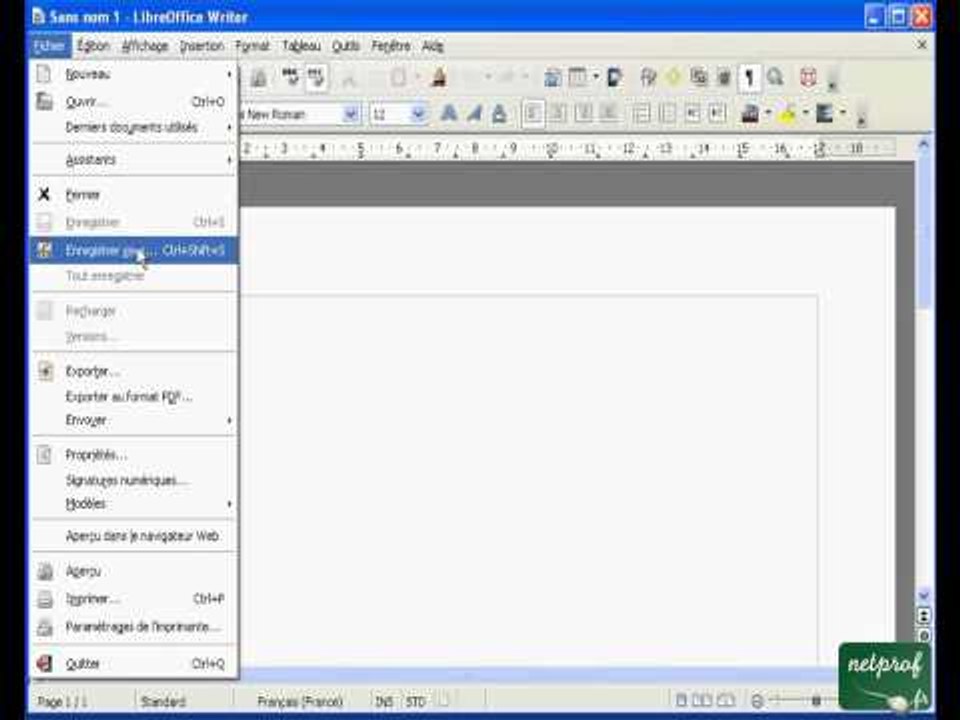Open the Navigator star icon

pyautogui.click(x=673, y=78)
